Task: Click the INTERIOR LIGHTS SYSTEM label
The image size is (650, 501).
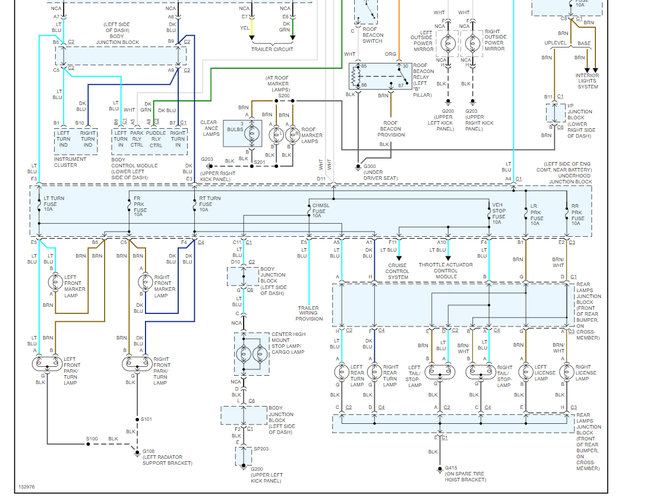Action: tap(587, 81)
